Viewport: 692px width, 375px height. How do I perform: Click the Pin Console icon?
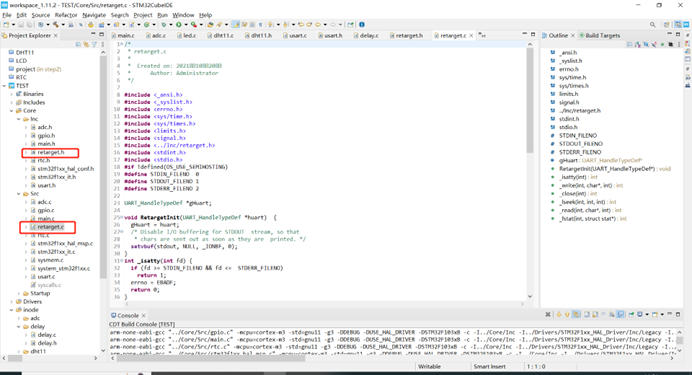click(631, 315)
